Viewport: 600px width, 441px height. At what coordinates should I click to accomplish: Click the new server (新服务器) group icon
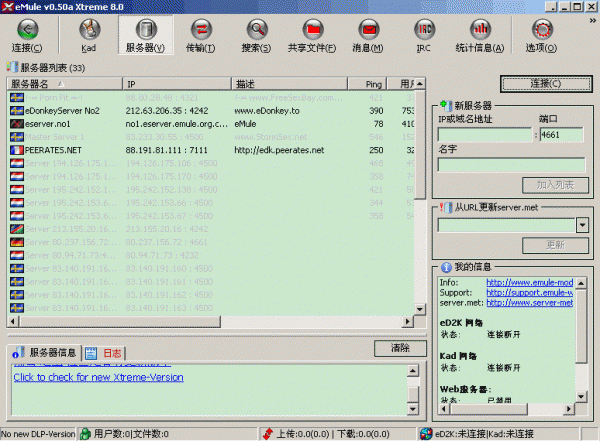click(445, 105)
